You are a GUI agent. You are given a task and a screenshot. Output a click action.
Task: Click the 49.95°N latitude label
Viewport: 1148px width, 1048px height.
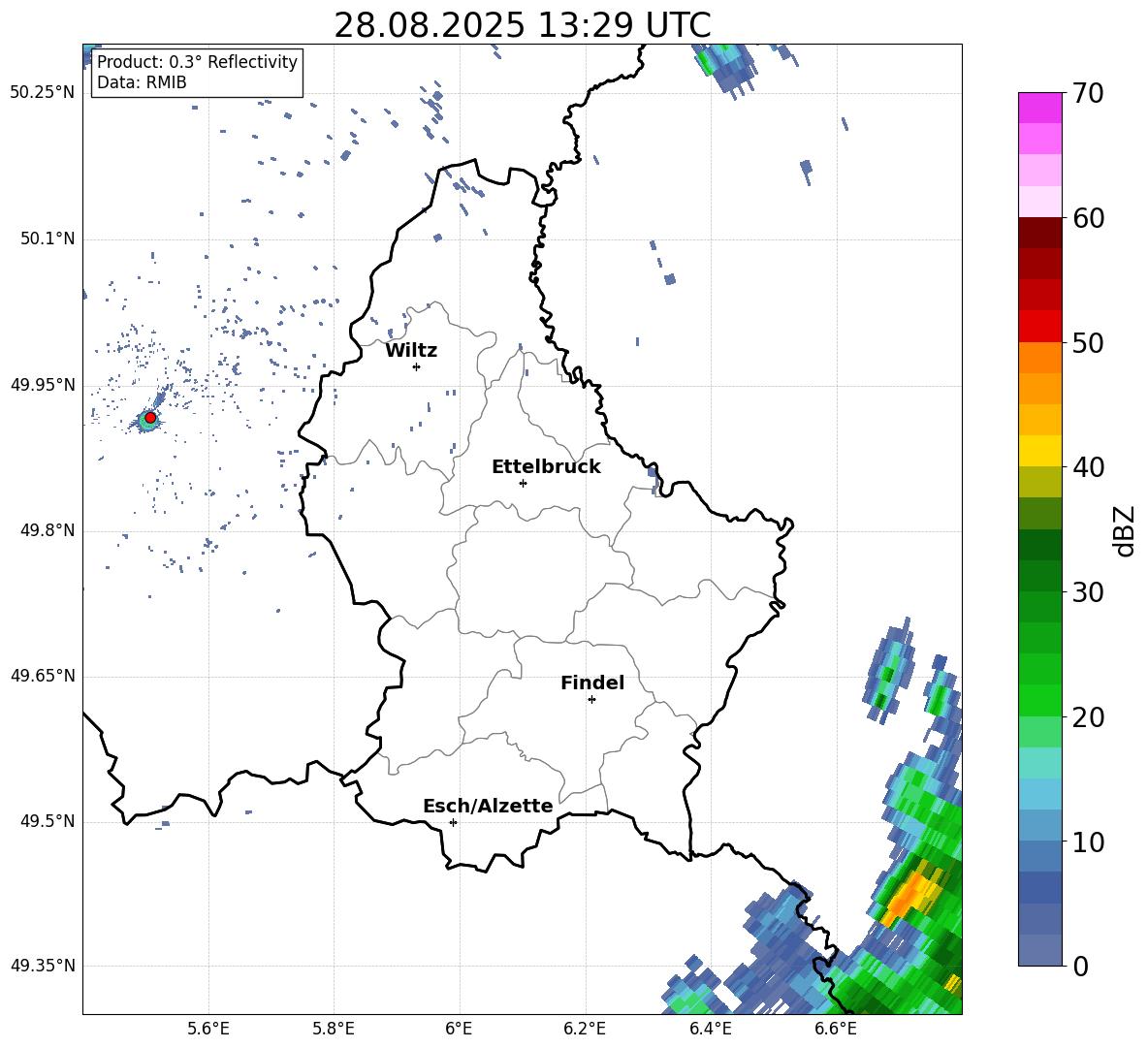point(42,386)
